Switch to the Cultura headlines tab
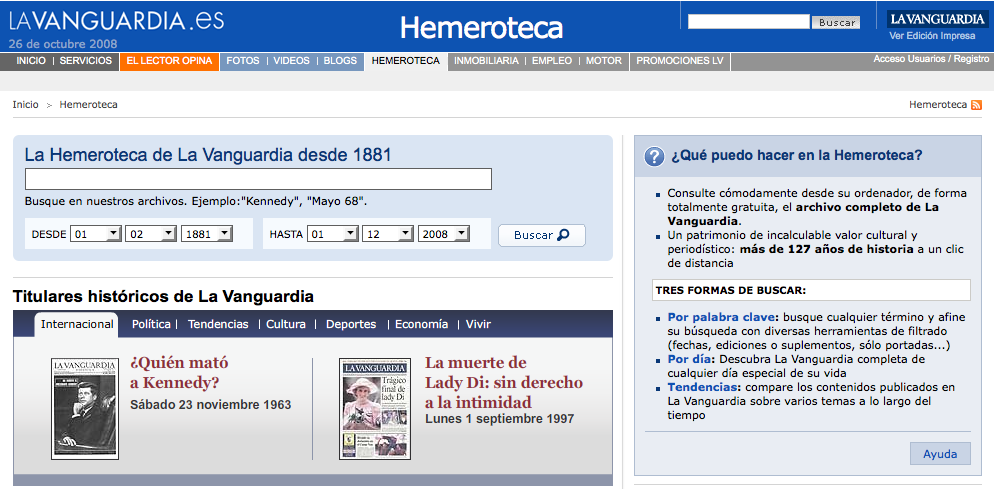 (x=286, y=324)
